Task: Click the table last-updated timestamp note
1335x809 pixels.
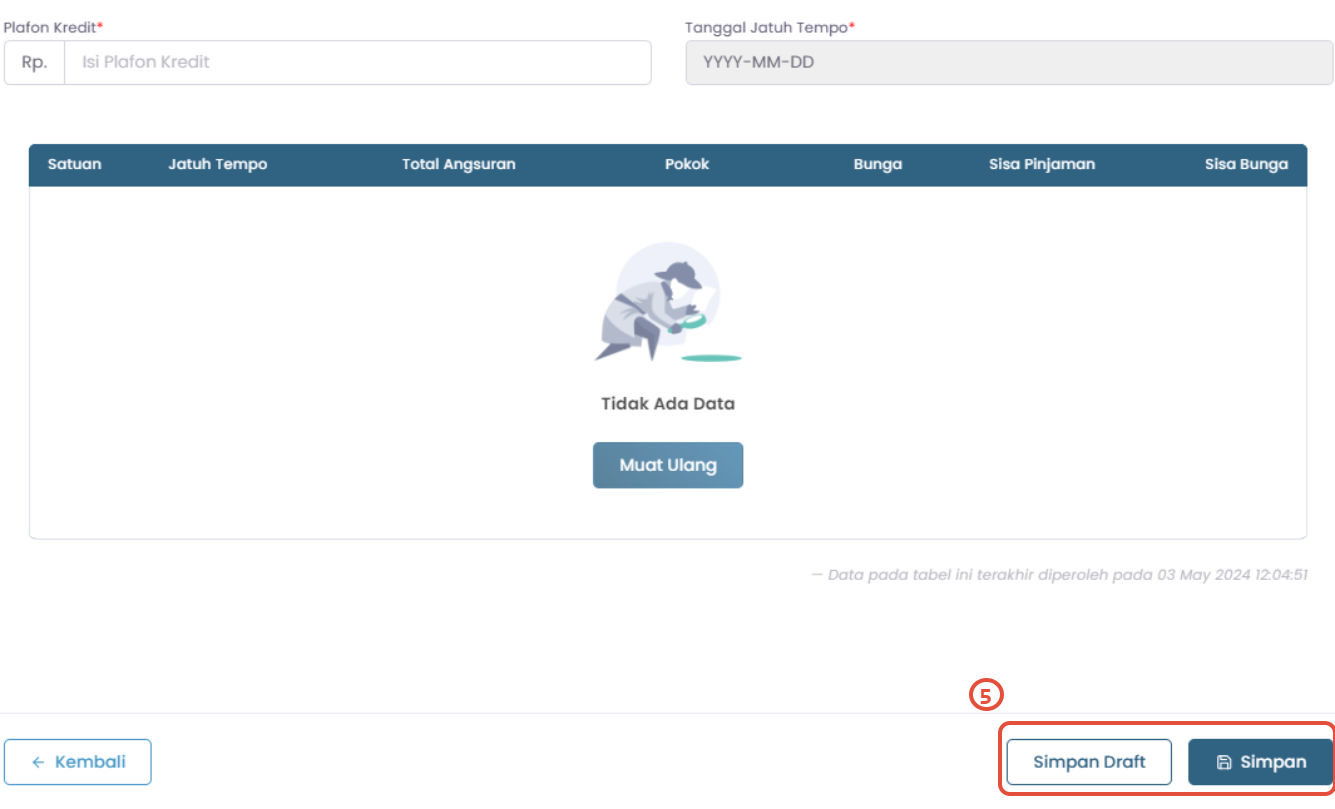Action: (1059, 576)
